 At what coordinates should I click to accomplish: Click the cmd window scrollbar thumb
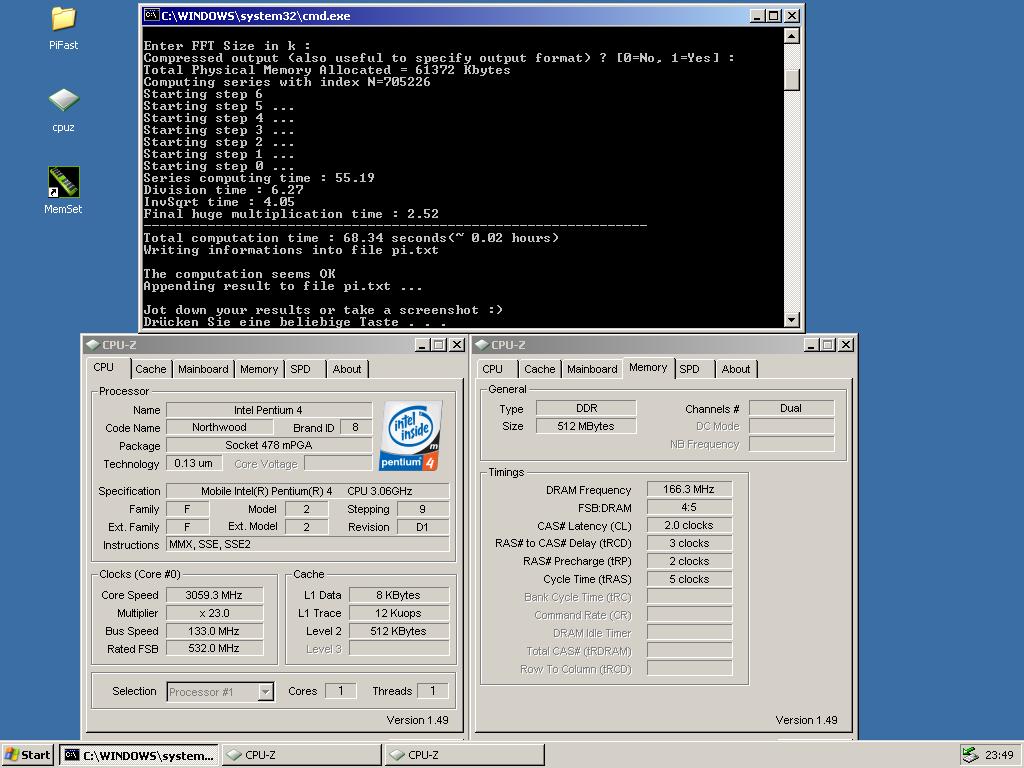792,78
